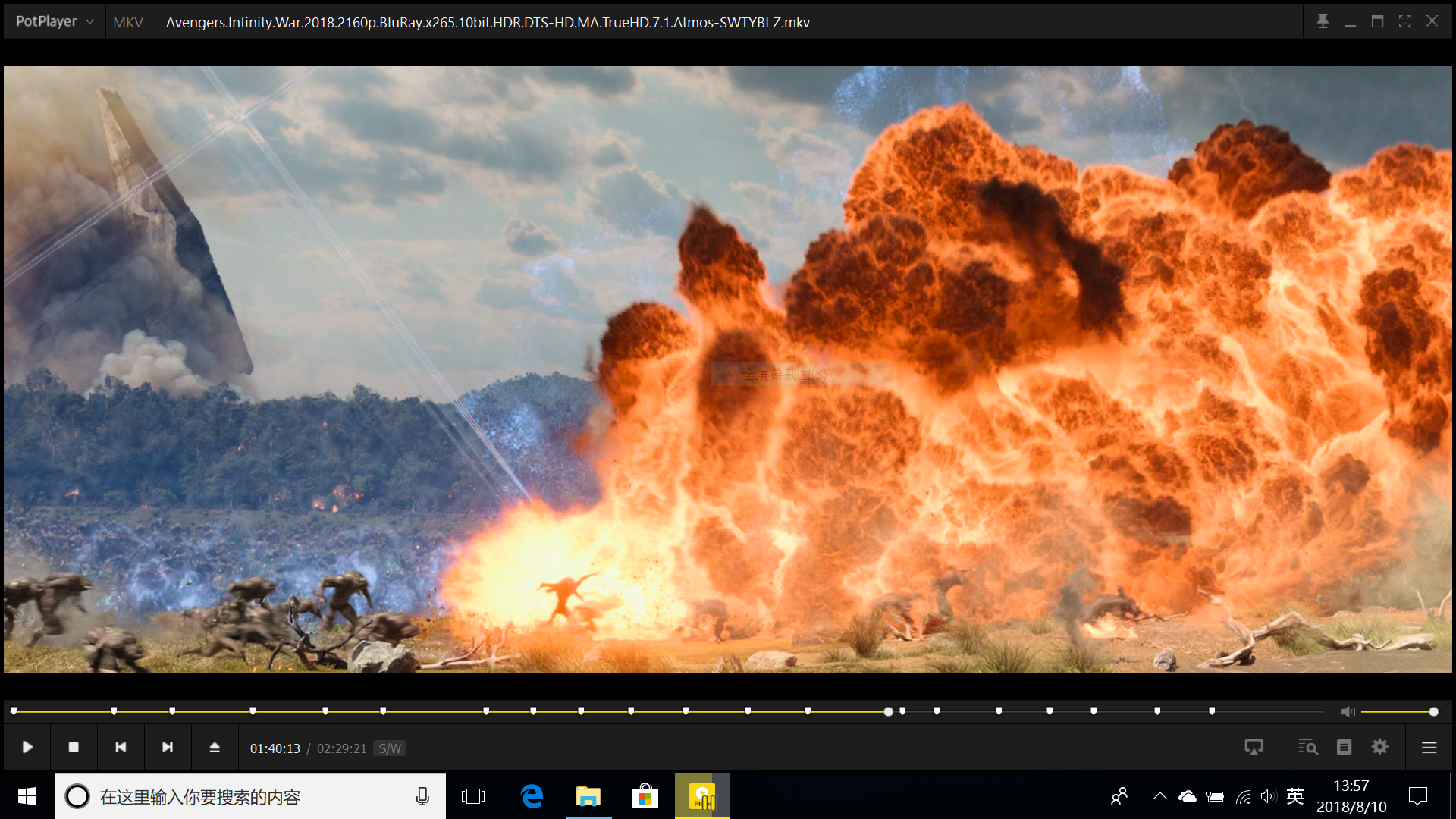
Task: Click the Eject/Open file icon
Action: coord(215,747)
